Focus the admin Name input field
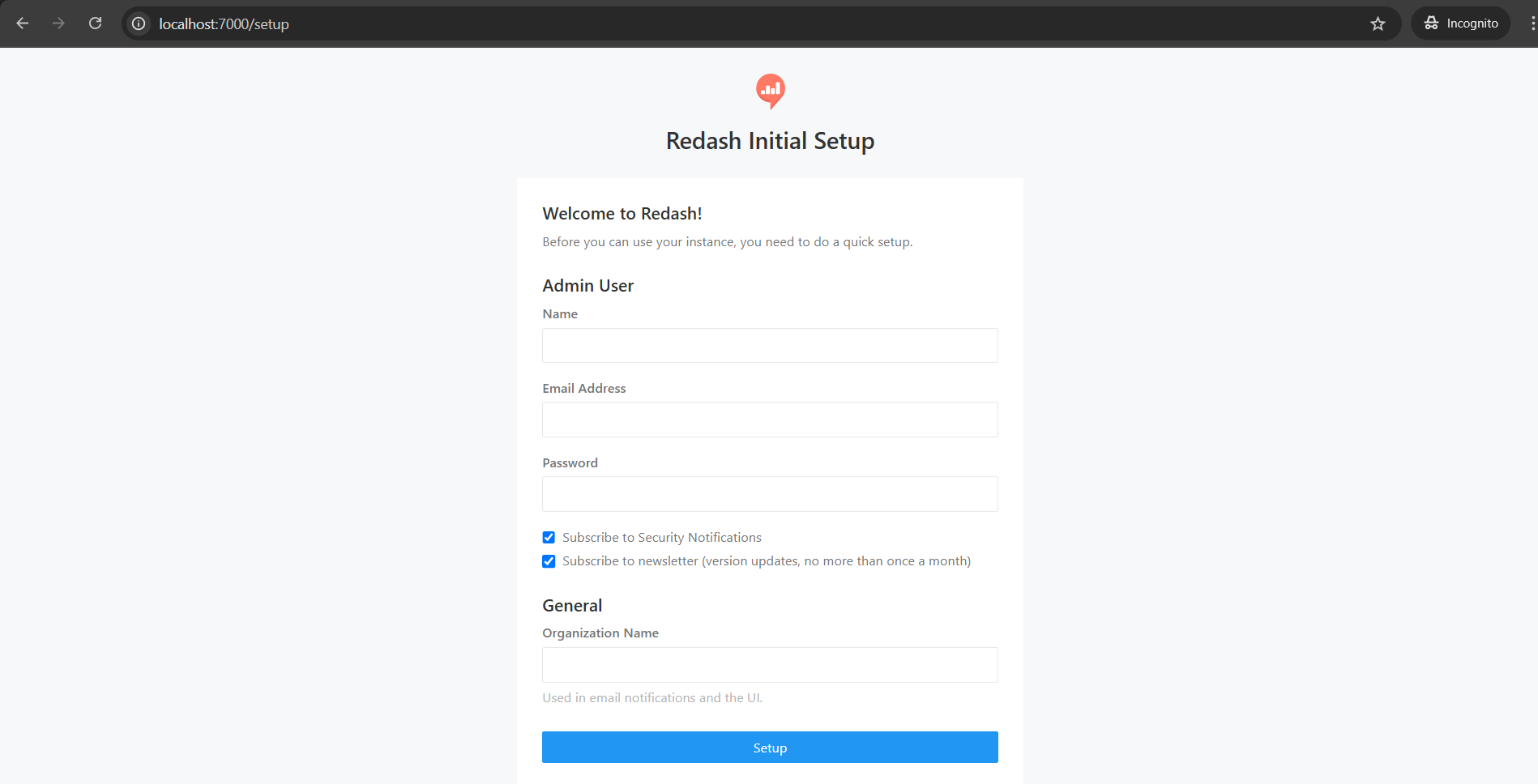This screenshot has width=1538, height=784. click(770, 346)
